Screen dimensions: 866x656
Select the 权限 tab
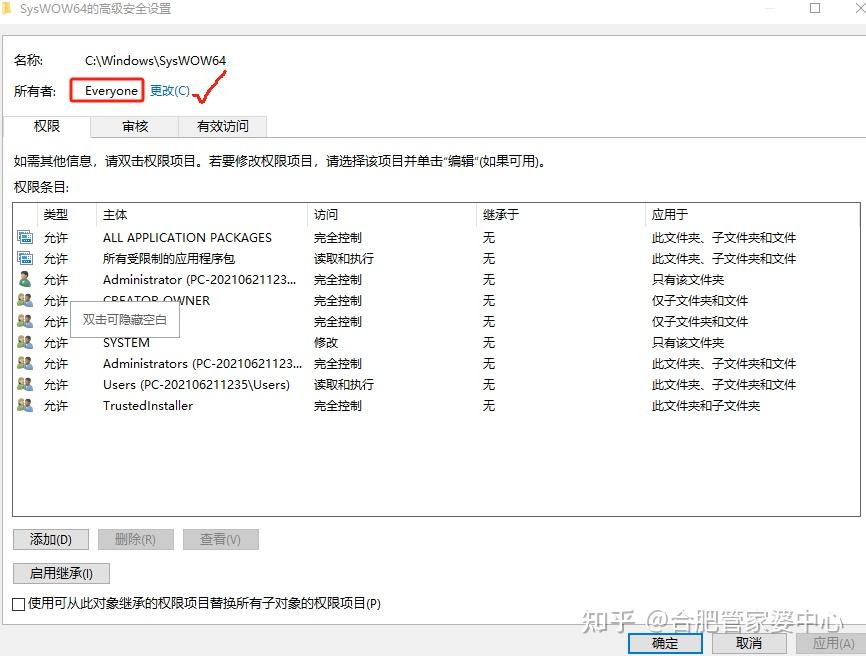tap(46, 126)
